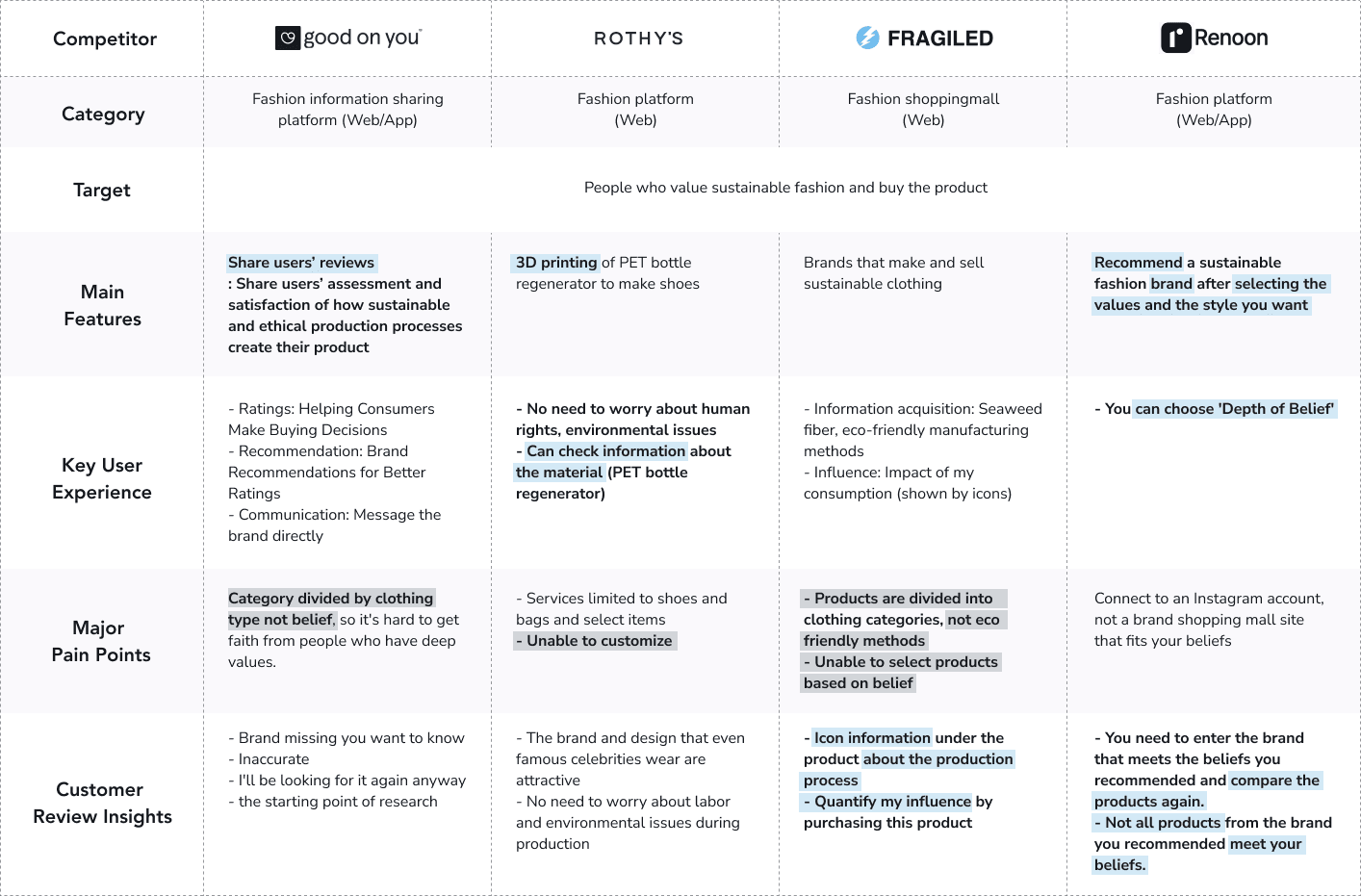Image resolution: width=1361 pixels, height=896 pixels.
Task: Select the Key User Experience row label
Action: (102, 478)
